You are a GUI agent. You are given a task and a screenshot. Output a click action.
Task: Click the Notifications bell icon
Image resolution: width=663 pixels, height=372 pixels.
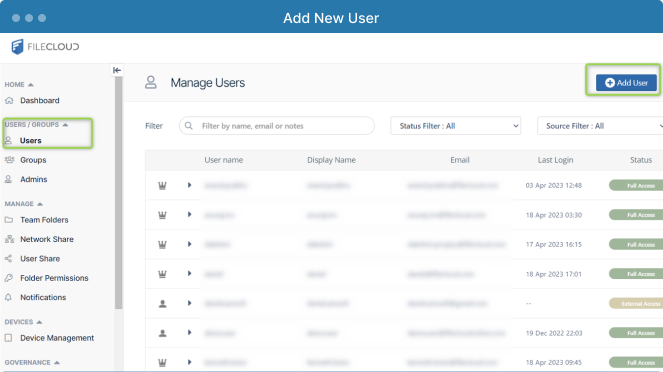tap(8, 297)
